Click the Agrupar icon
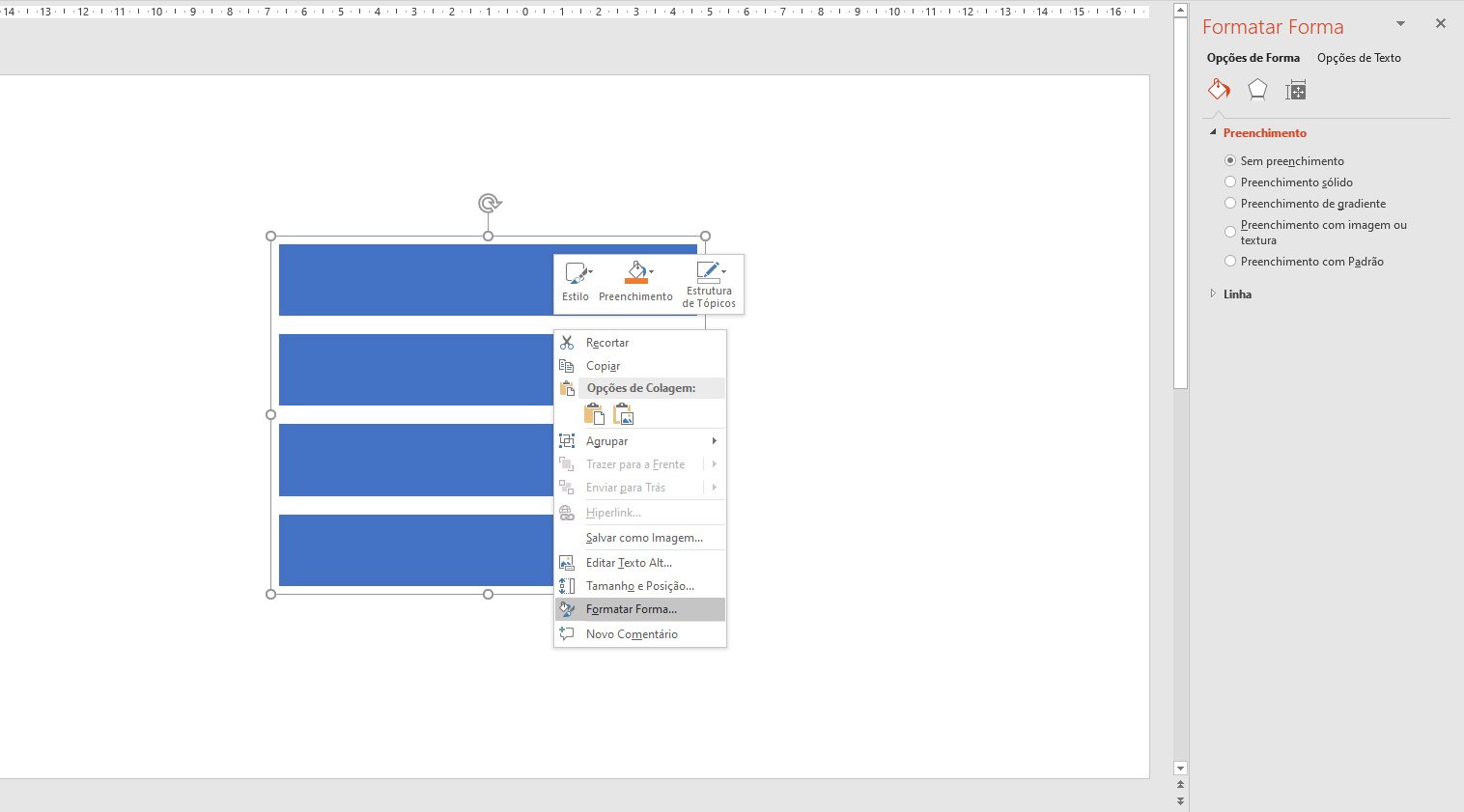Screen dimensions: 1464x812 567,441
